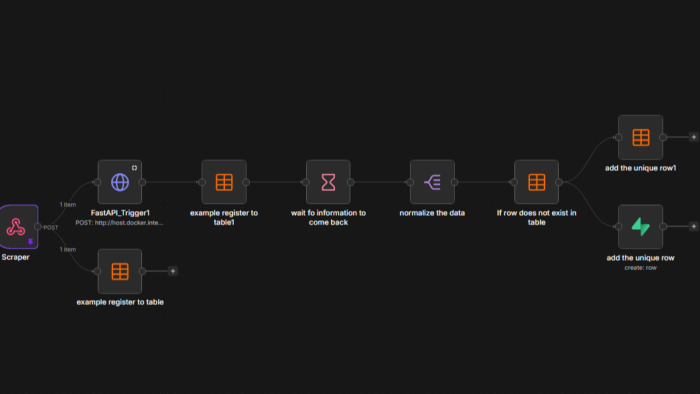Click input connector of normalize the data
This screenshot has height=394, width=700.
[410, 182]
